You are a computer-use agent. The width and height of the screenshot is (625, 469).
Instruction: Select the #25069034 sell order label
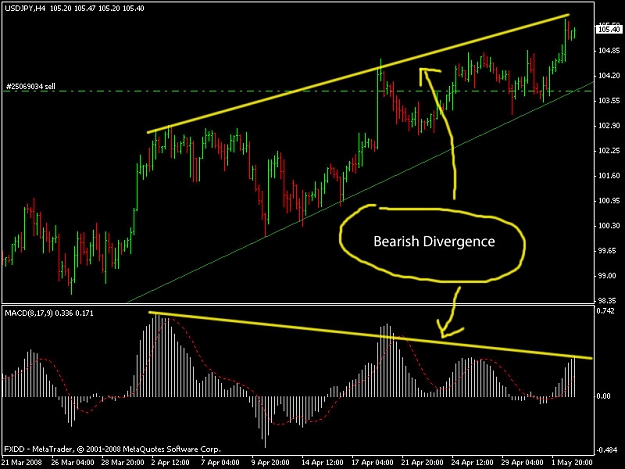coord(31,86)
